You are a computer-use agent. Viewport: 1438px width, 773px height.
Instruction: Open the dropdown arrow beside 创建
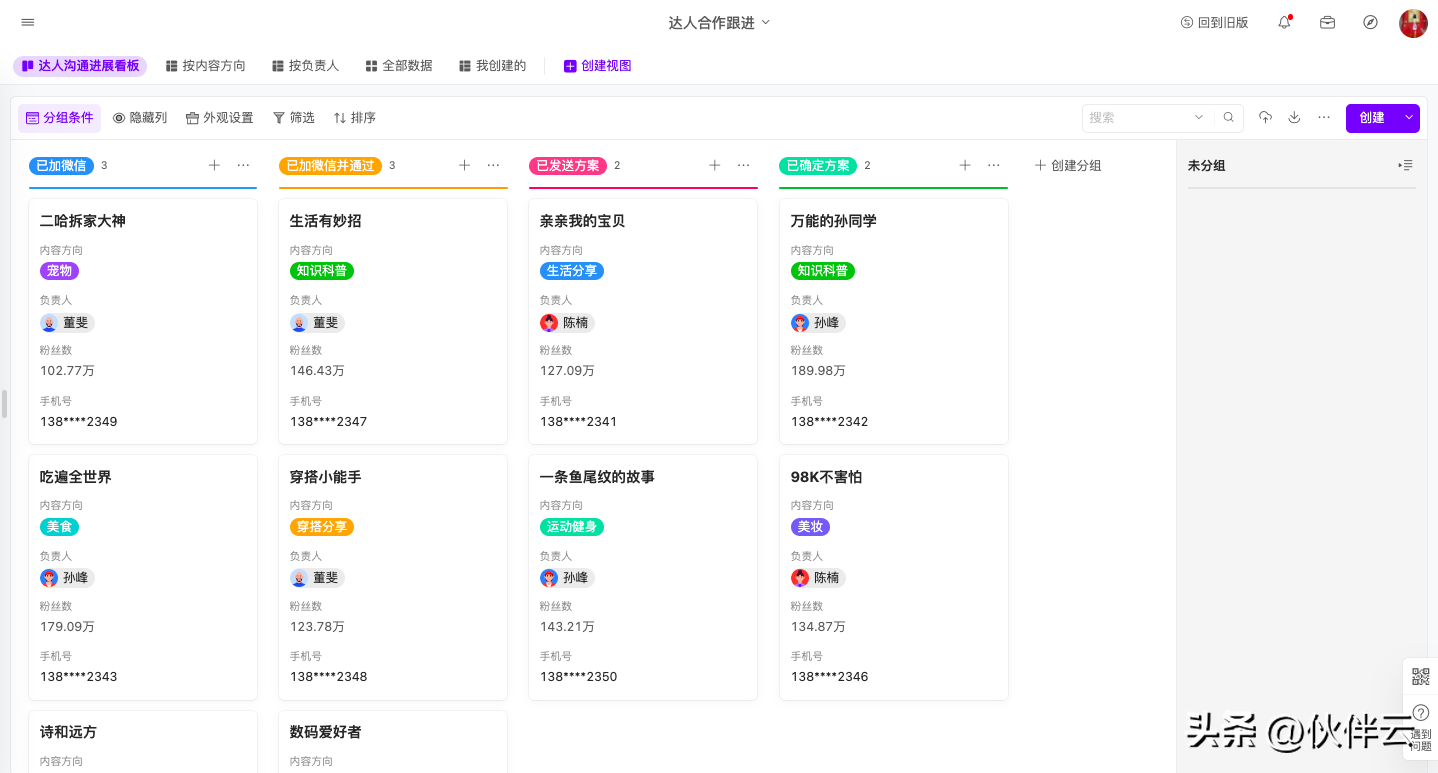[x=1409, y=118]
